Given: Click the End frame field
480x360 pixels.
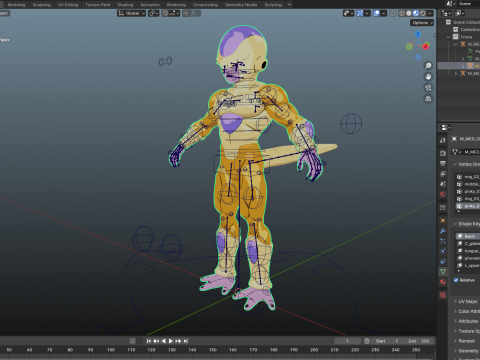Looking at the screenshot, I should (418, 341).
